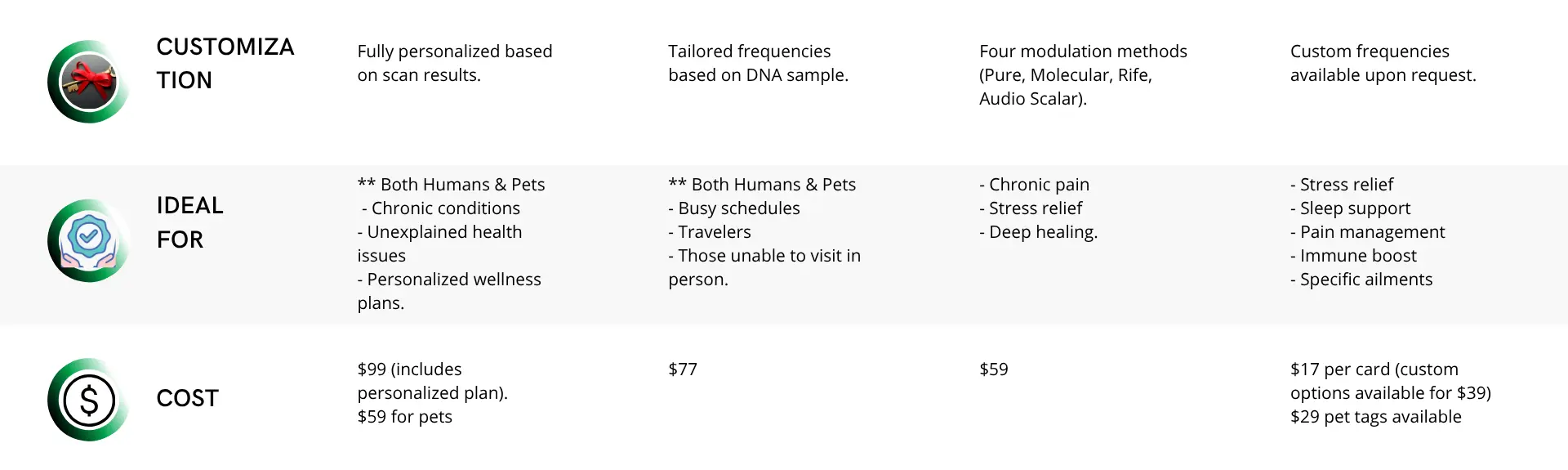Select the IDEAL FOR row heading
The width and height of the screenshot is (1568, 470).
tap(190, 222)
